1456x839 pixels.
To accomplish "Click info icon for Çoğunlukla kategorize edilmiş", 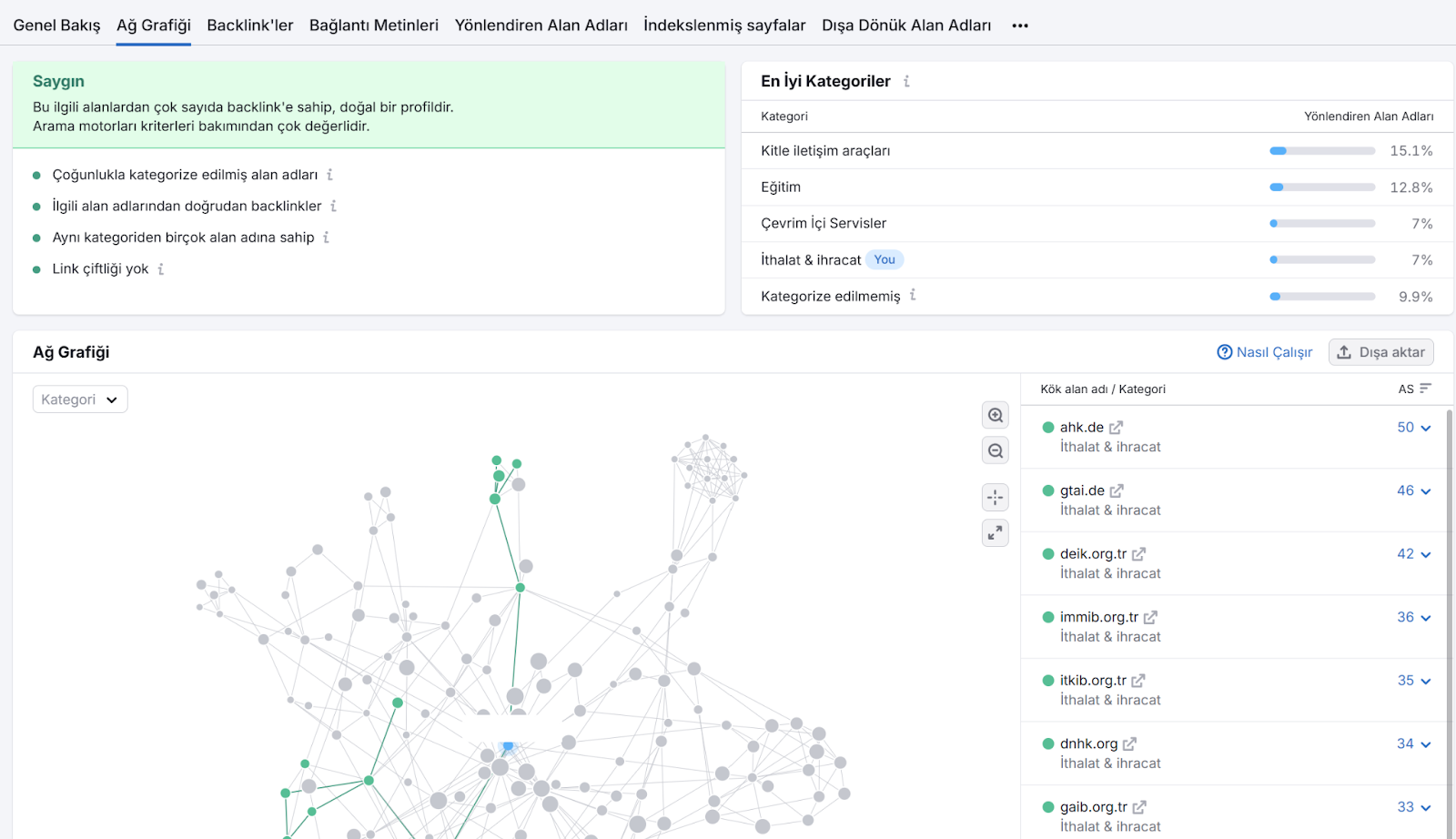I will [x=329, y=174].
